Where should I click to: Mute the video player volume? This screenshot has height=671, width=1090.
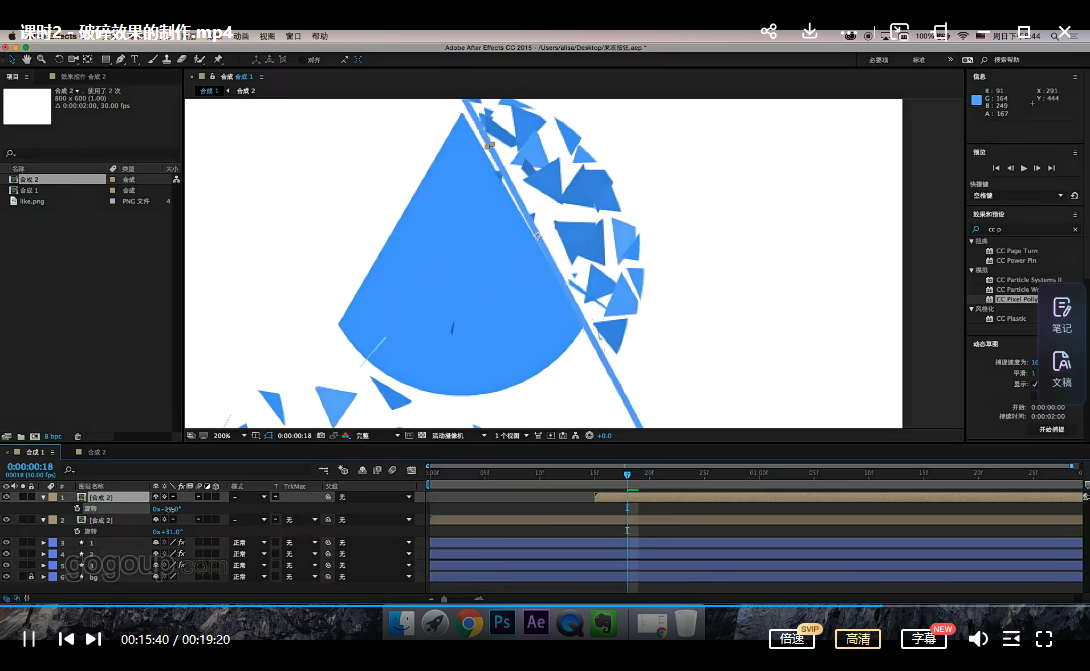[978, 639]
